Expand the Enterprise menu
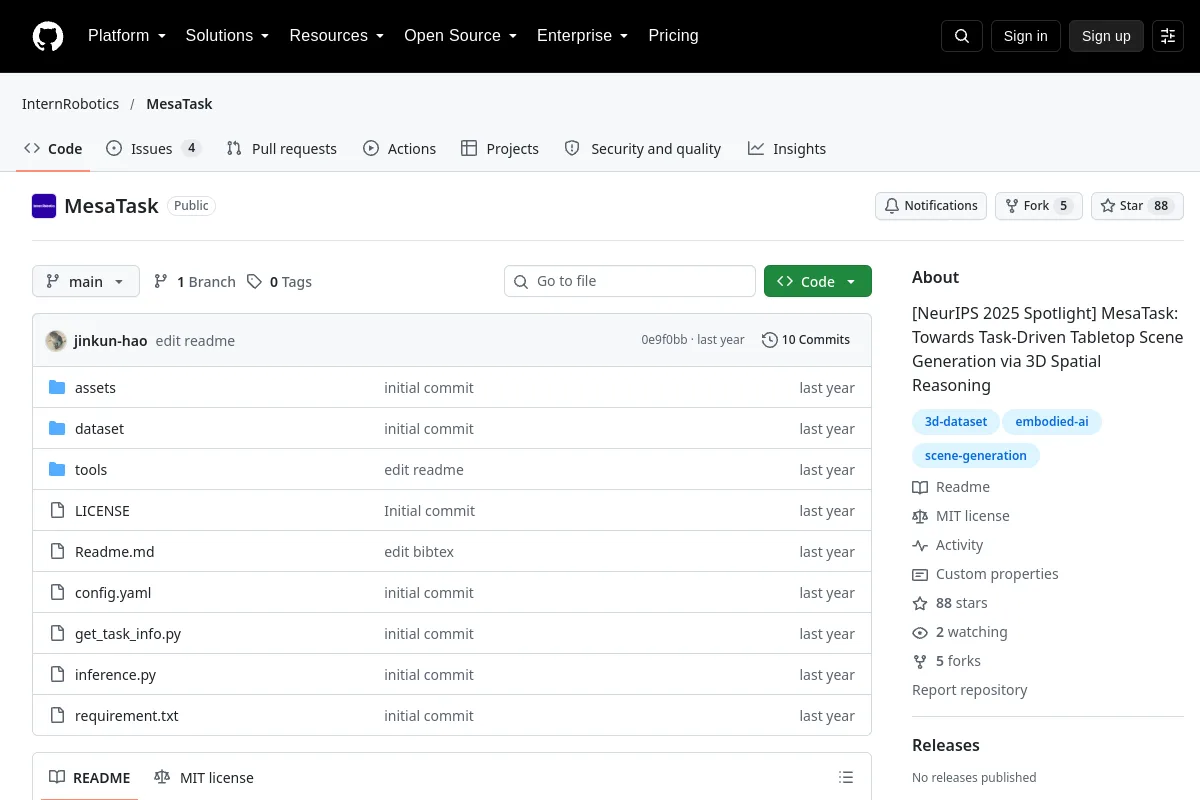The height and width of the screenshot is (800, 1200). pos(582,36)
